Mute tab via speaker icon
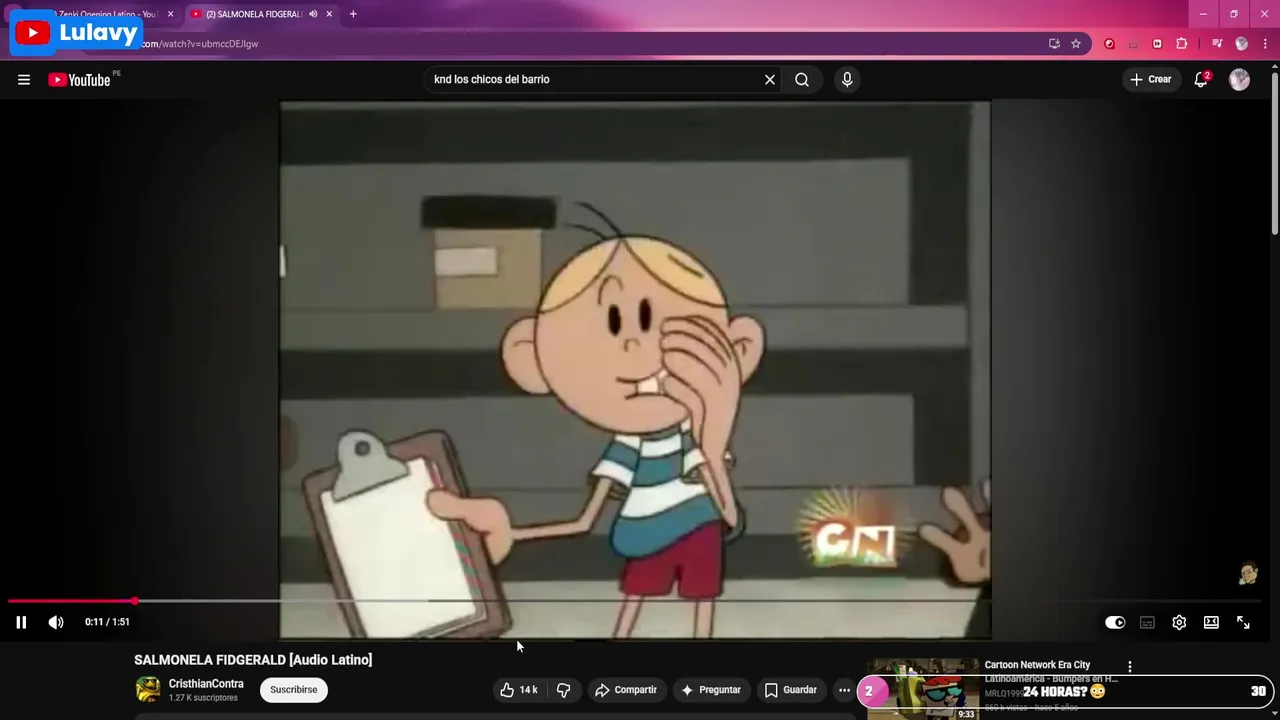Screen dimensions: 1280x720 coord(313,14)
